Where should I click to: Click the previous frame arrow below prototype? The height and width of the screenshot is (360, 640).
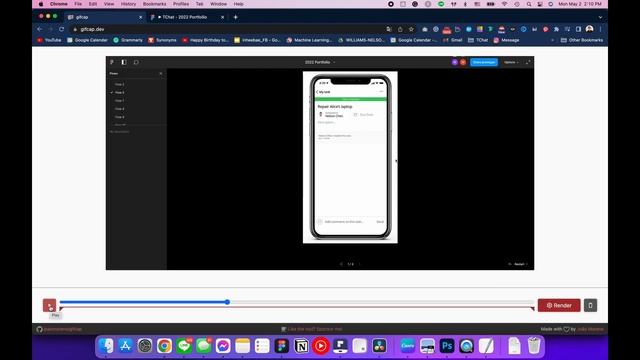(341, 264)
